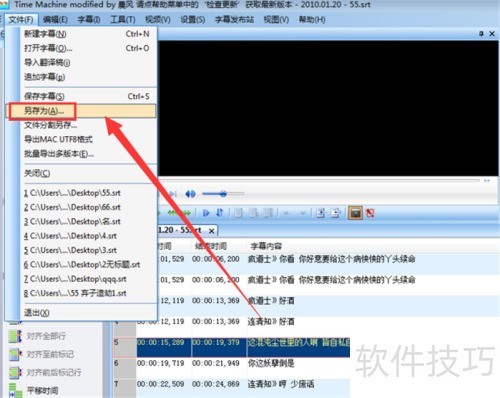Open the 文件(F) menu
500x398 pixels.
point(21,19)
